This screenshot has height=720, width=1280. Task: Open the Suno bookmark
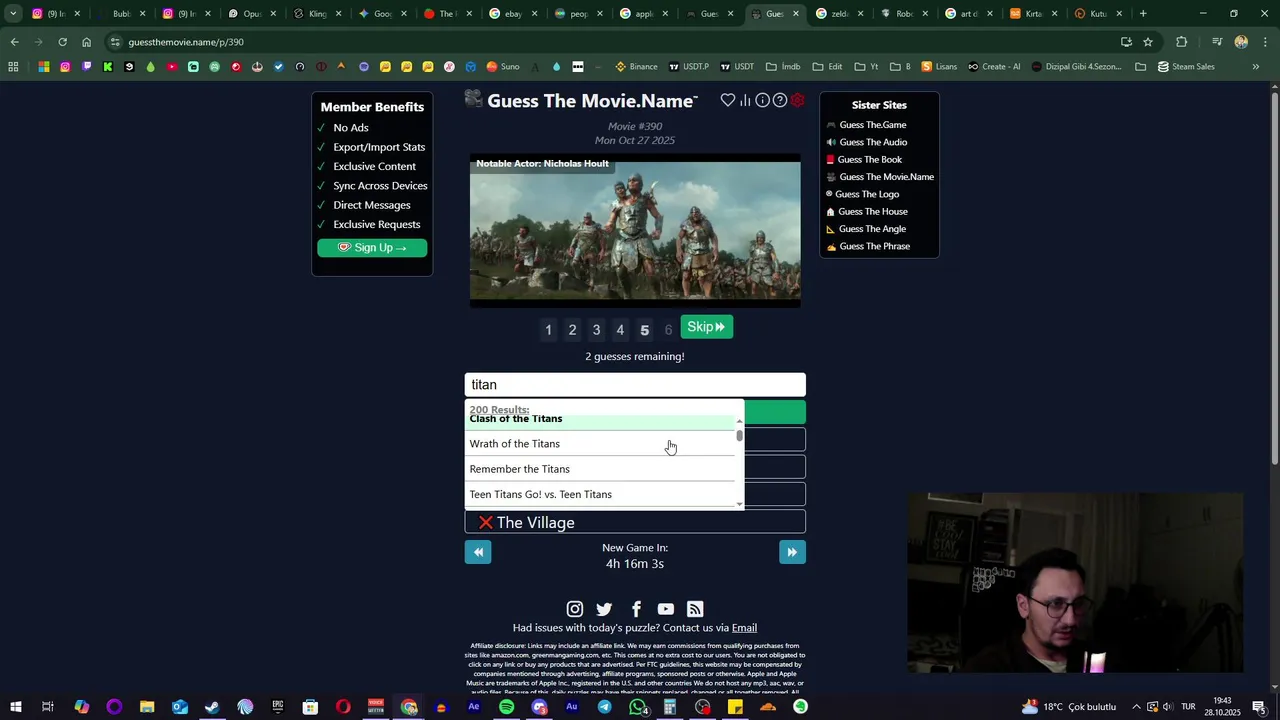pos(503,67)
